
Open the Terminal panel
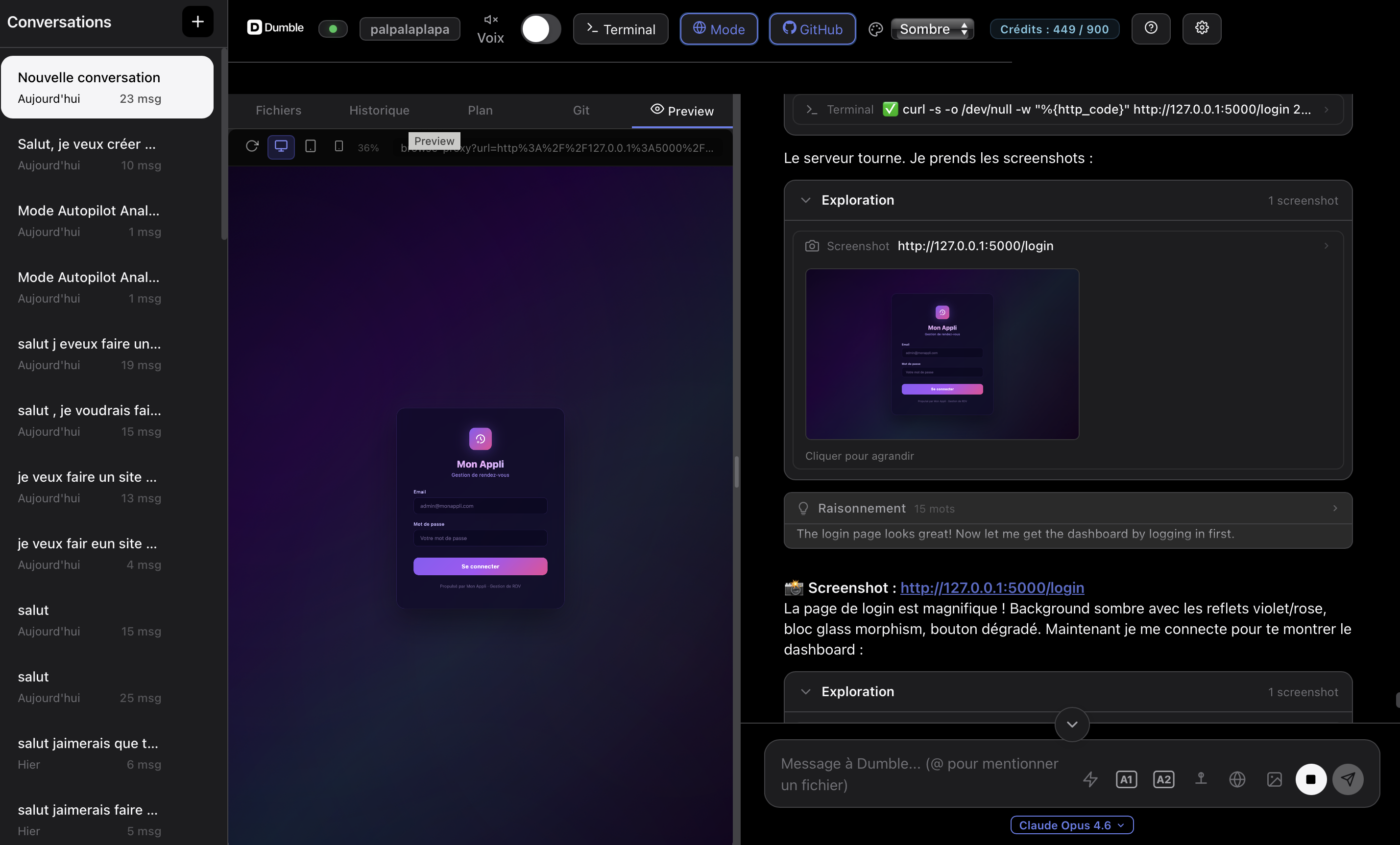tap(621, 29)
